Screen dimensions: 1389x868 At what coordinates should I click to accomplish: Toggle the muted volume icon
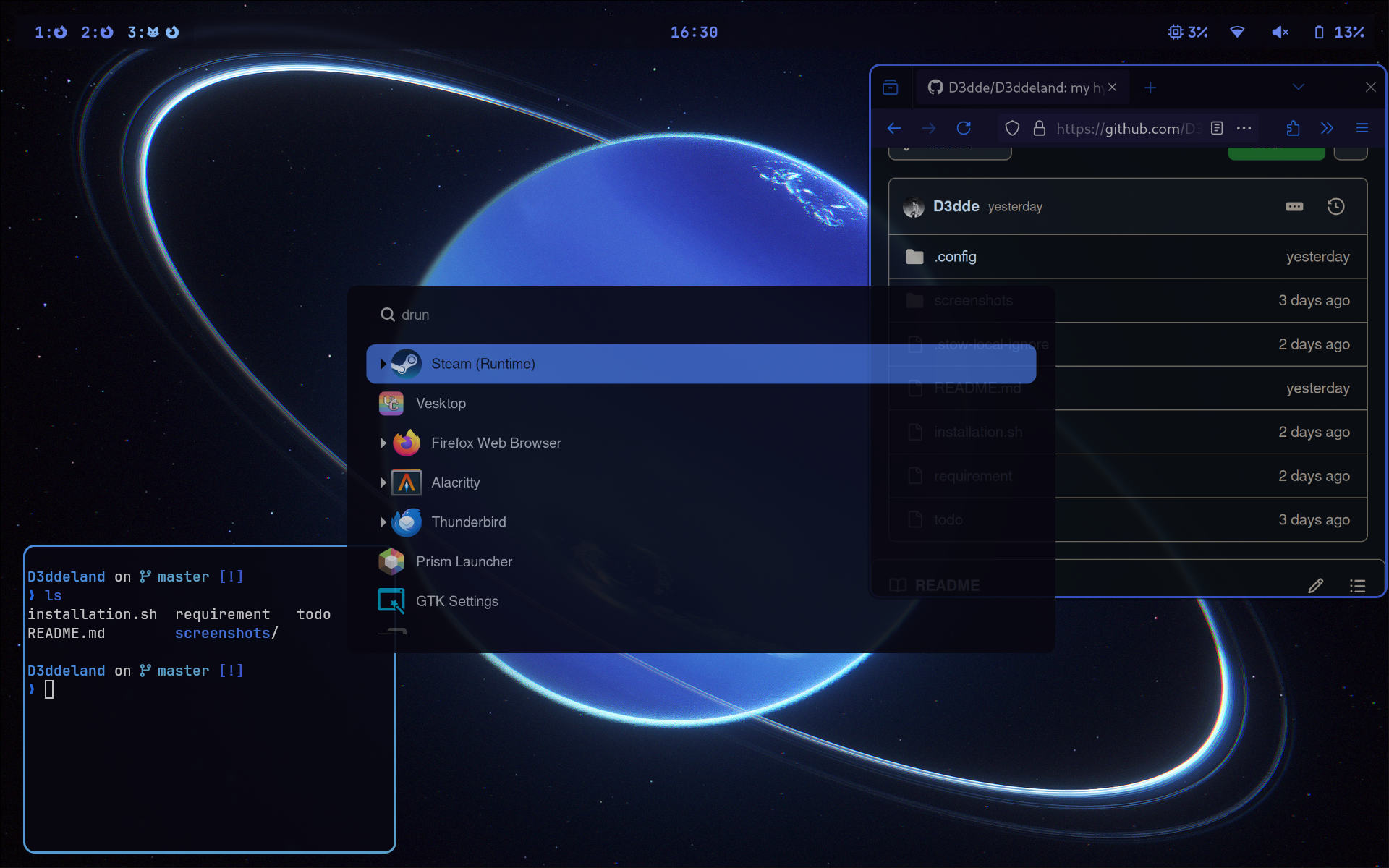coord(1280,32)
